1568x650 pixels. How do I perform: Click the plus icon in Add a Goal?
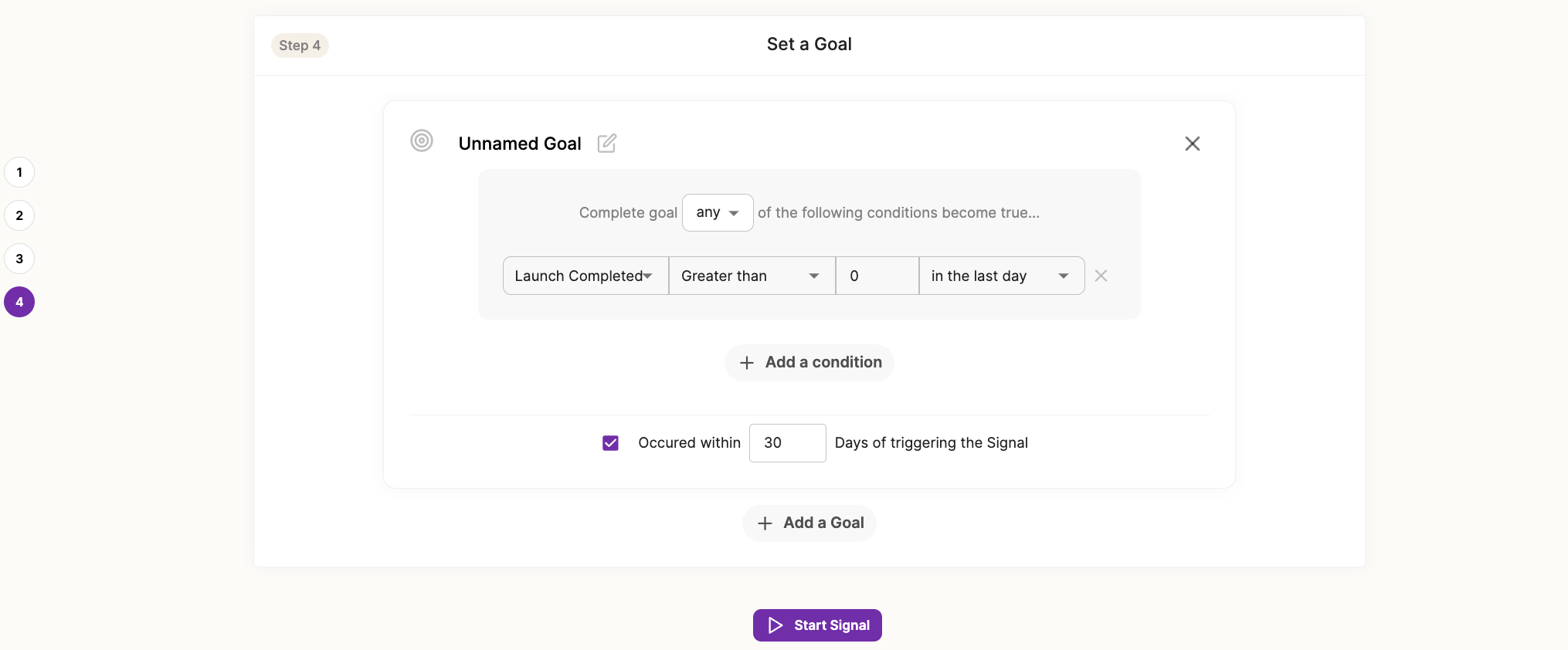pyautogui.click(x=765, y=523)
